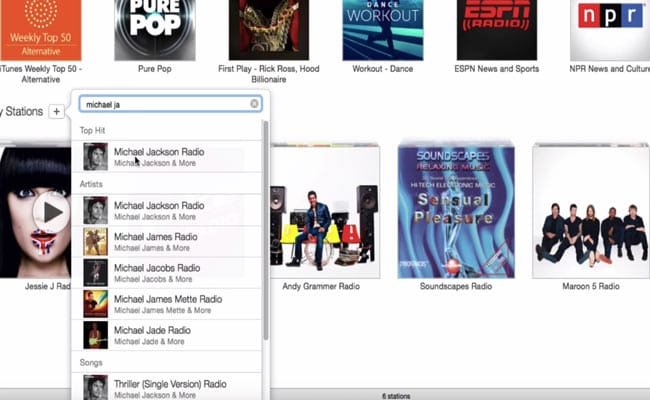This screenshot has width=650, height=400.
Task: Open the Maroon 5 Radio artwork
Action: [591, 211]
